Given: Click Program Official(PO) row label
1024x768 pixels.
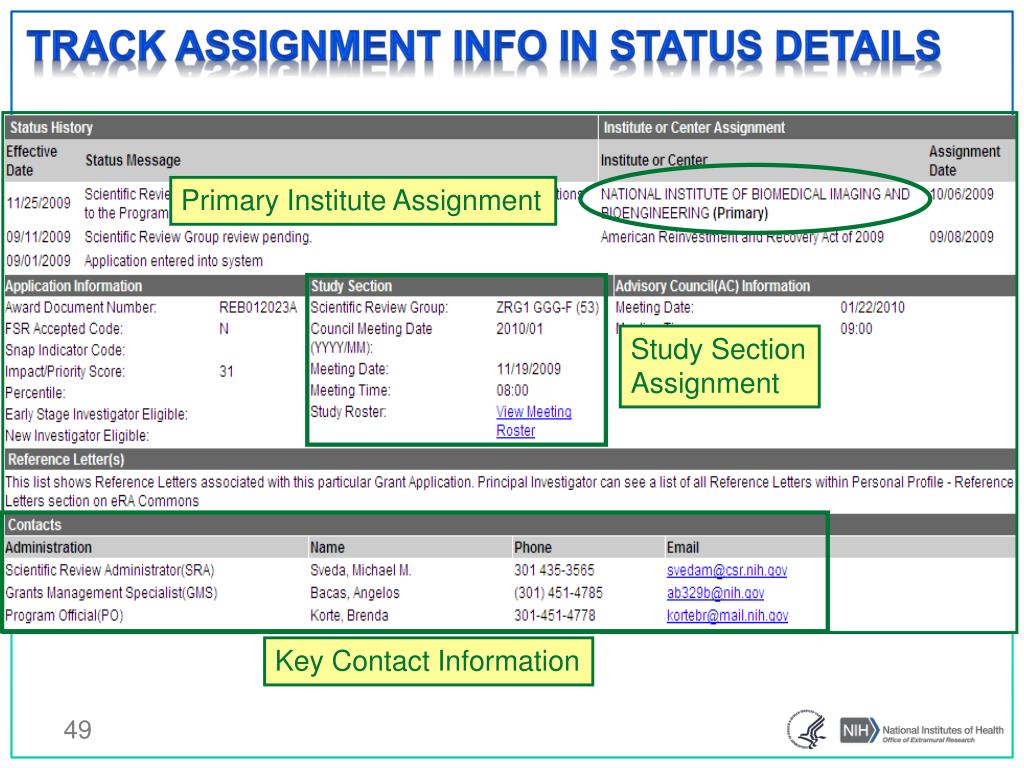Looking at the screenshot, I should point(64,615).
